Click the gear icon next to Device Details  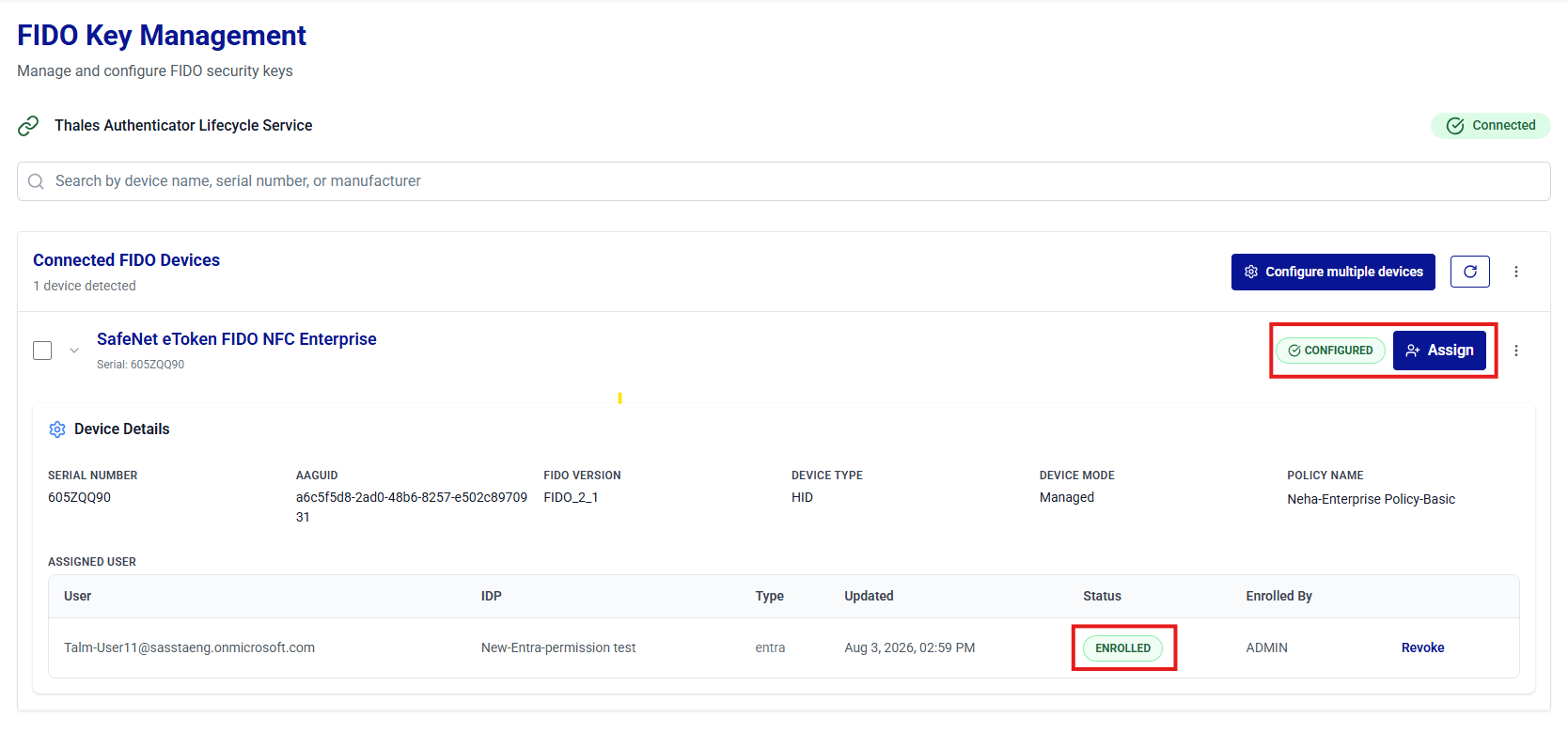[x=57, y=429]
